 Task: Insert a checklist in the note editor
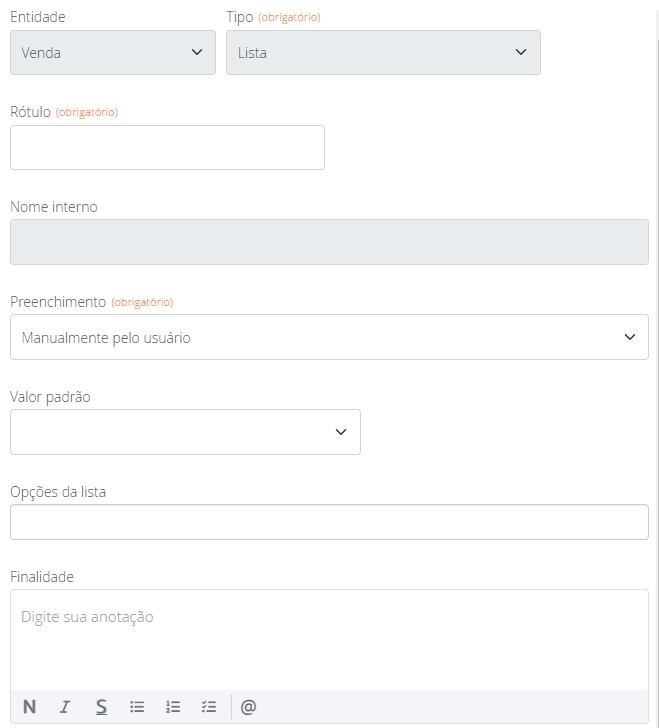(209, 707)
